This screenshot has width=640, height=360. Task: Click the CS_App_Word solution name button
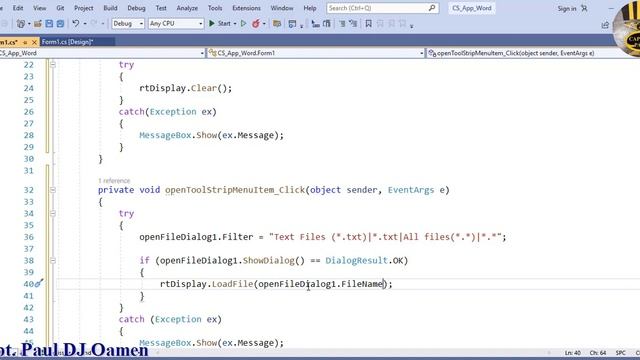click(472, 8)
